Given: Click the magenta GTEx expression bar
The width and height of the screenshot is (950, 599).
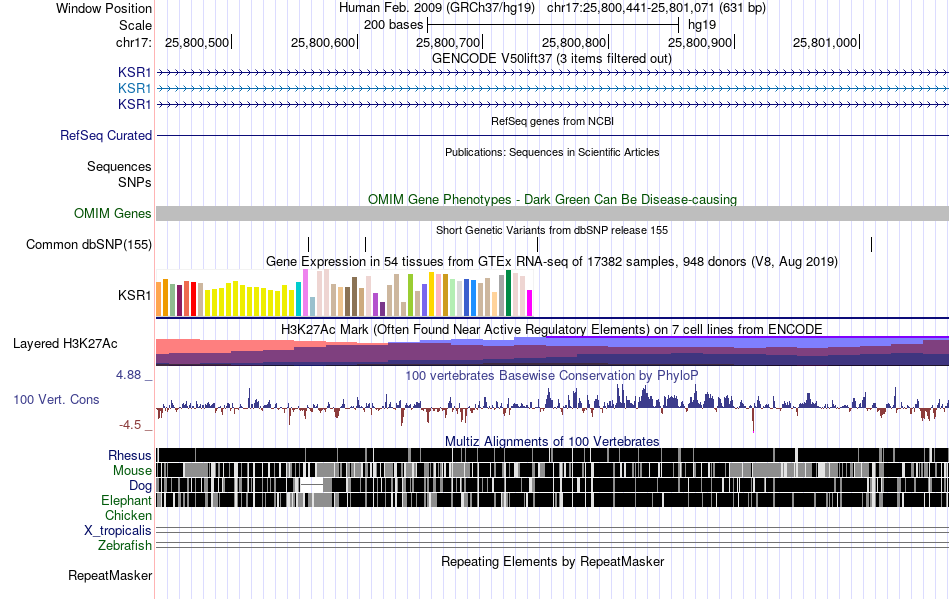Looking at the screenshot, I should coord(529,303).
